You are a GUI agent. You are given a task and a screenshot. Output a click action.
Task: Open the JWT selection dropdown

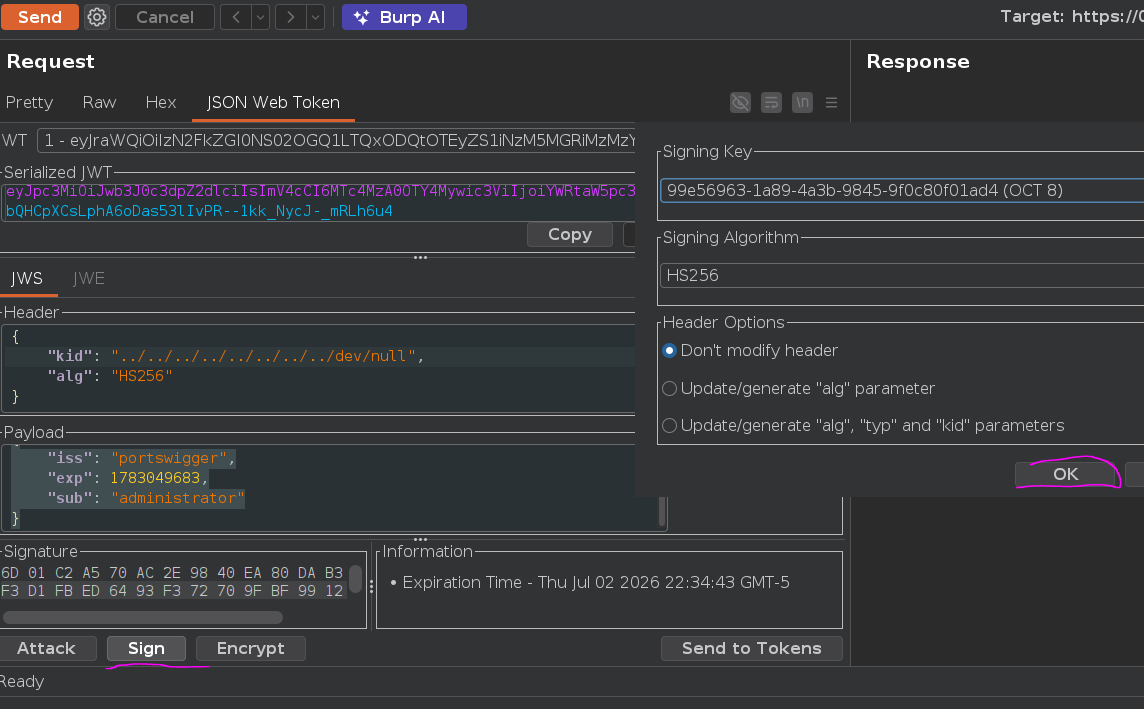point(336,140)
